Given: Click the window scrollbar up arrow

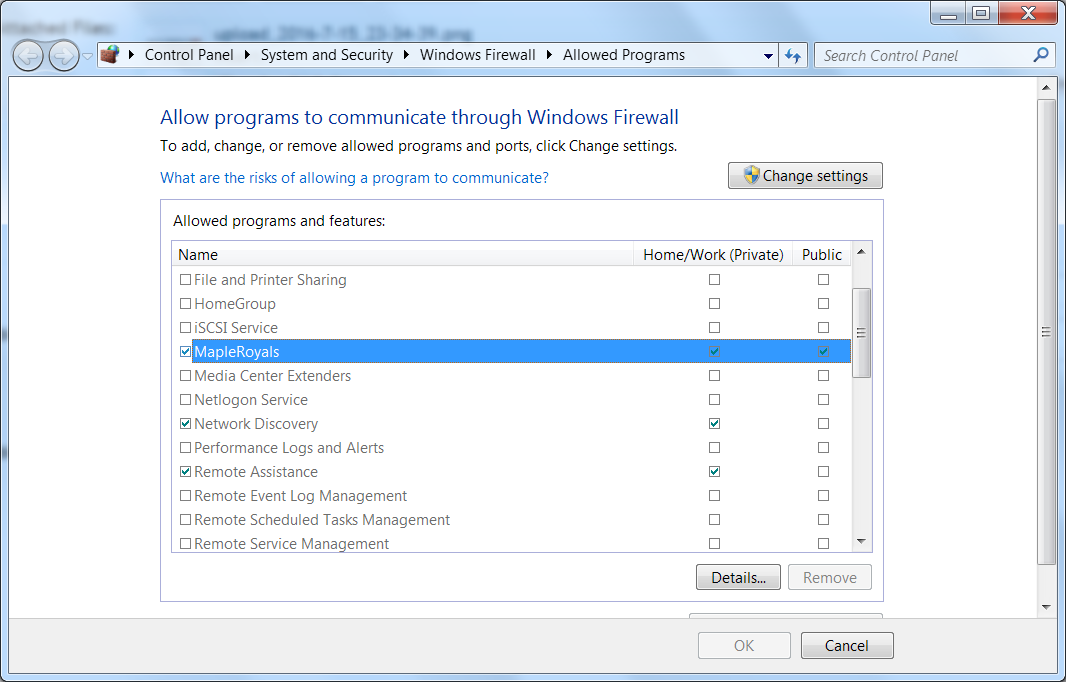Looking at the screenshot, I should (1046, 88).
